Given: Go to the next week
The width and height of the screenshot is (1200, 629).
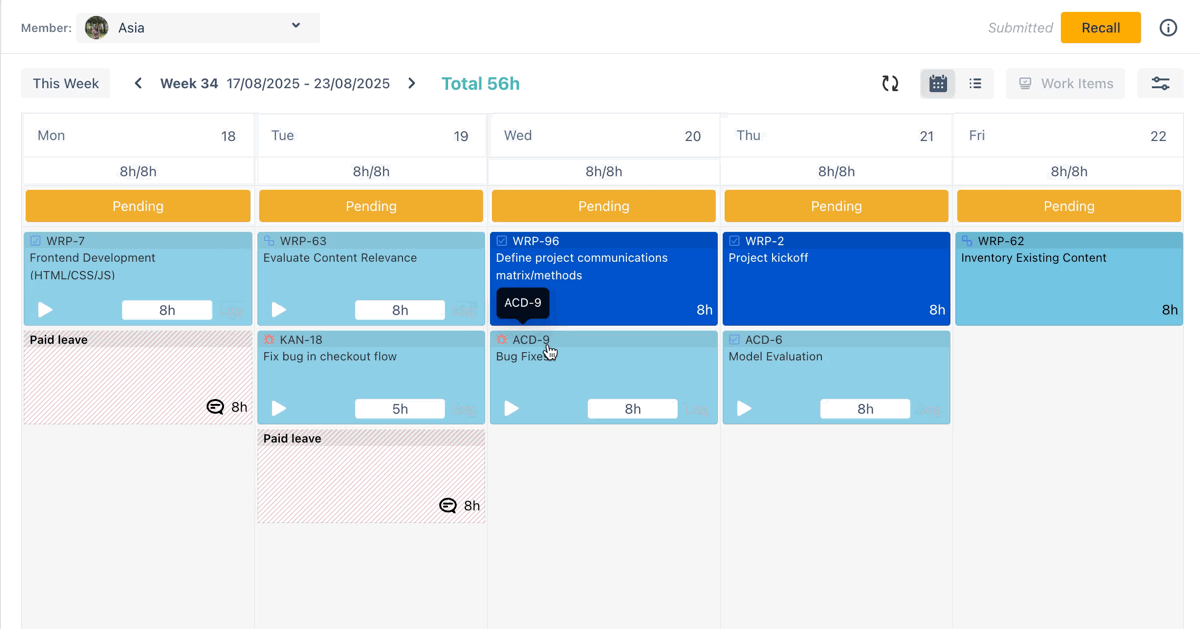Looking at the screenshot, I should (412, 84).
